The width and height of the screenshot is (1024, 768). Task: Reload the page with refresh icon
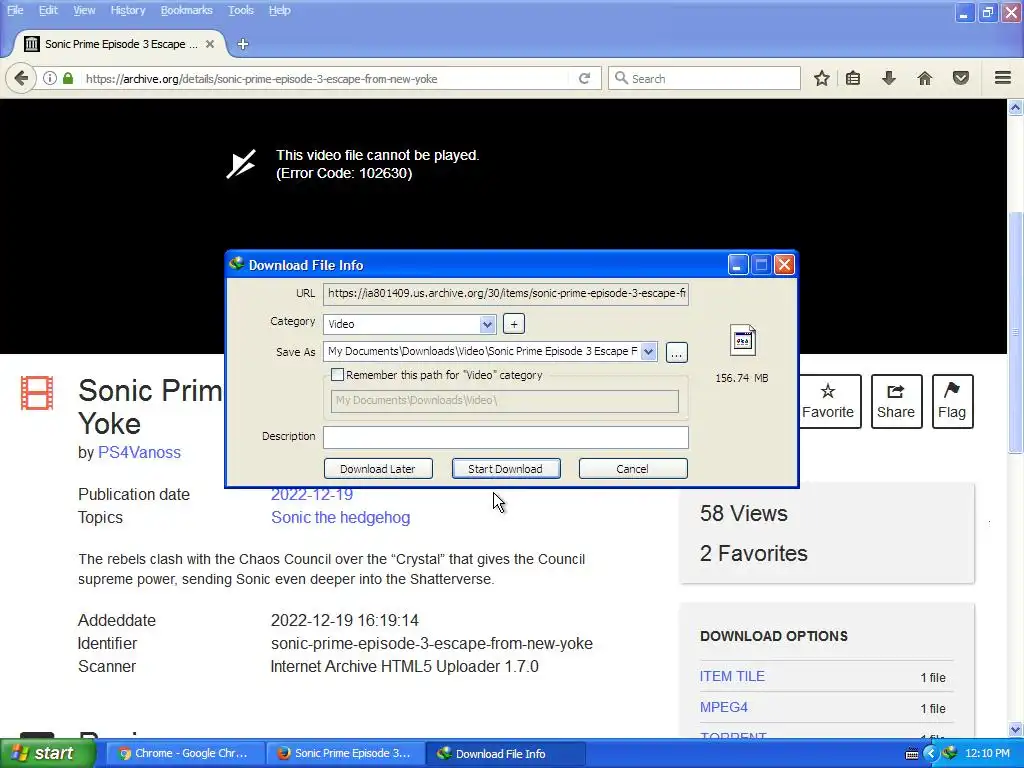[584, 78]
